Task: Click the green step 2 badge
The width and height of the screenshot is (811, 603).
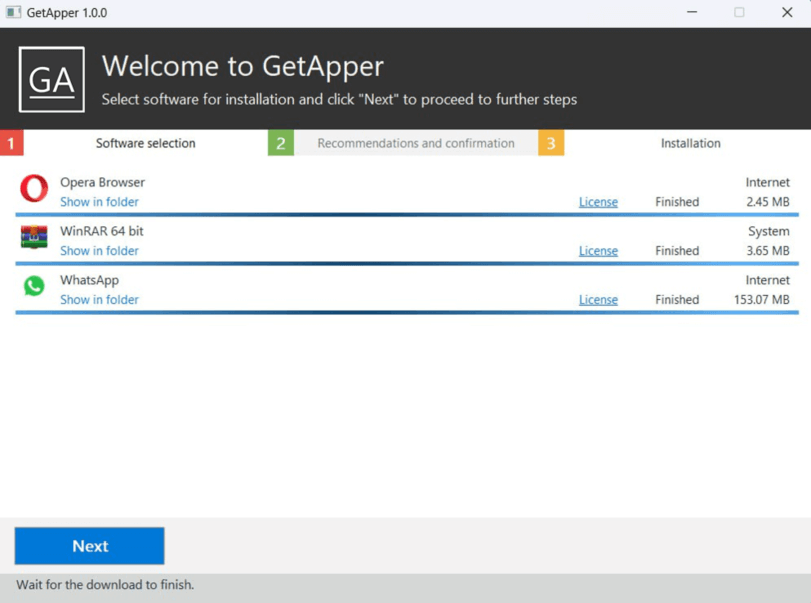Action: pyautogui.click(x=281, y=143)
